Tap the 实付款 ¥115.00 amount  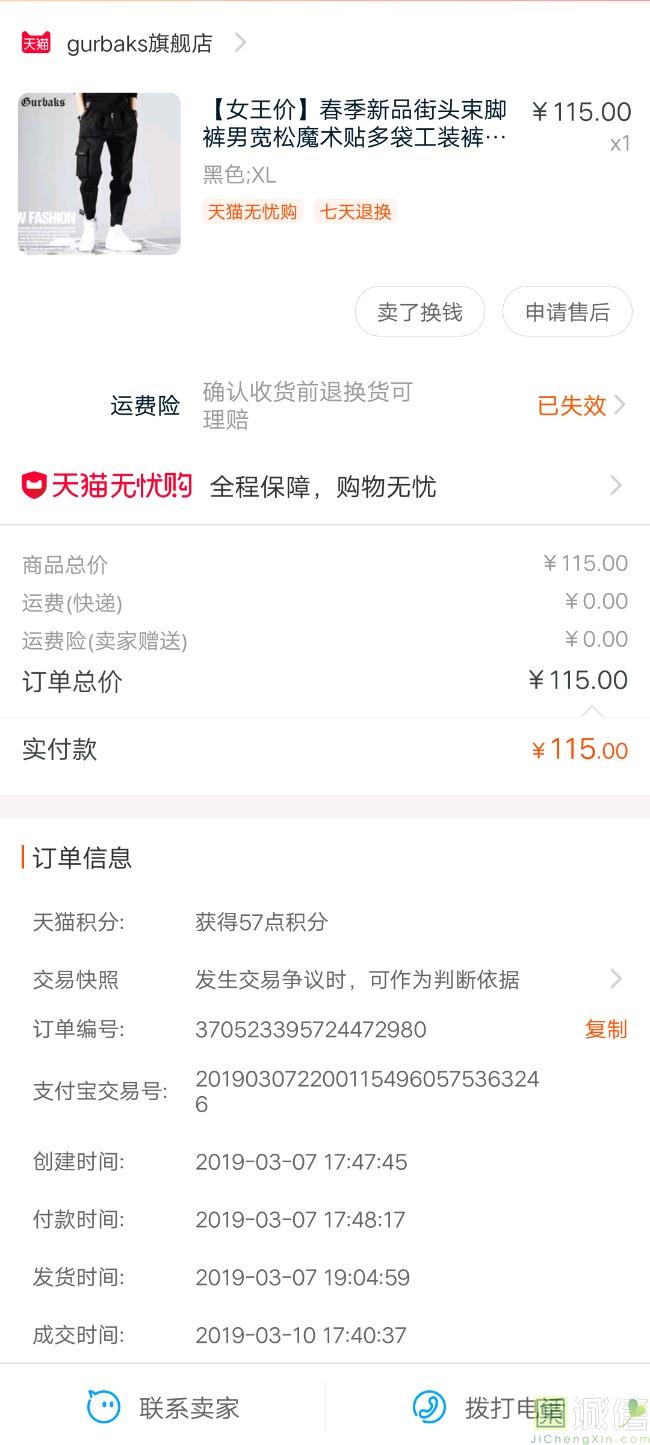580,749
